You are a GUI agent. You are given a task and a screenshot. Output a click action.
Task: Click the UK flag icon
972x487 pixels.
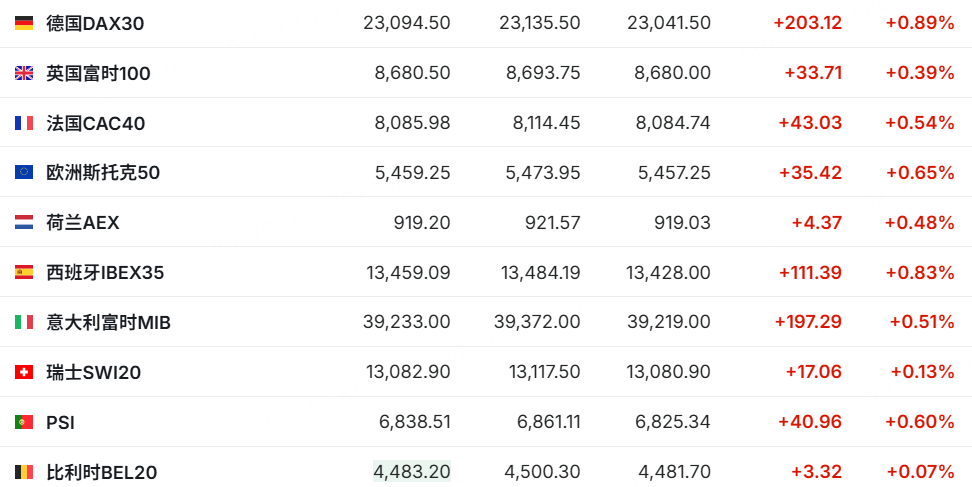(x=24, y=73)
